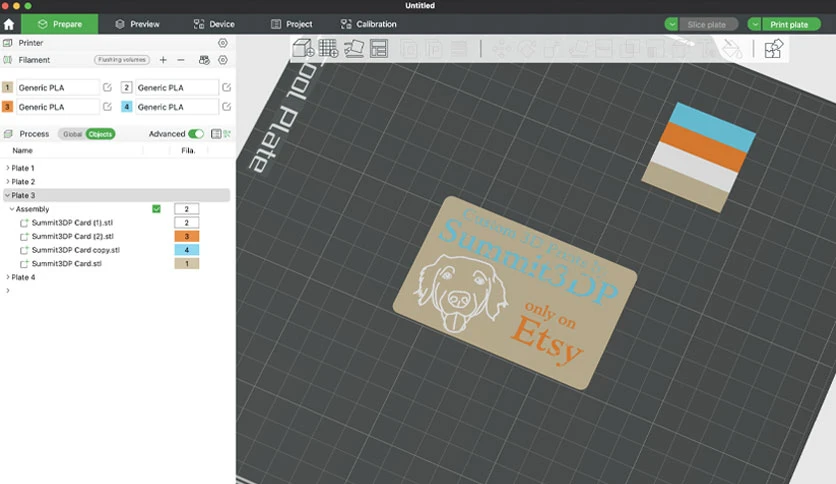Open the Assembly view puzzle icon
The height and width of the screenshot is (484, 836).
(774, 49)
